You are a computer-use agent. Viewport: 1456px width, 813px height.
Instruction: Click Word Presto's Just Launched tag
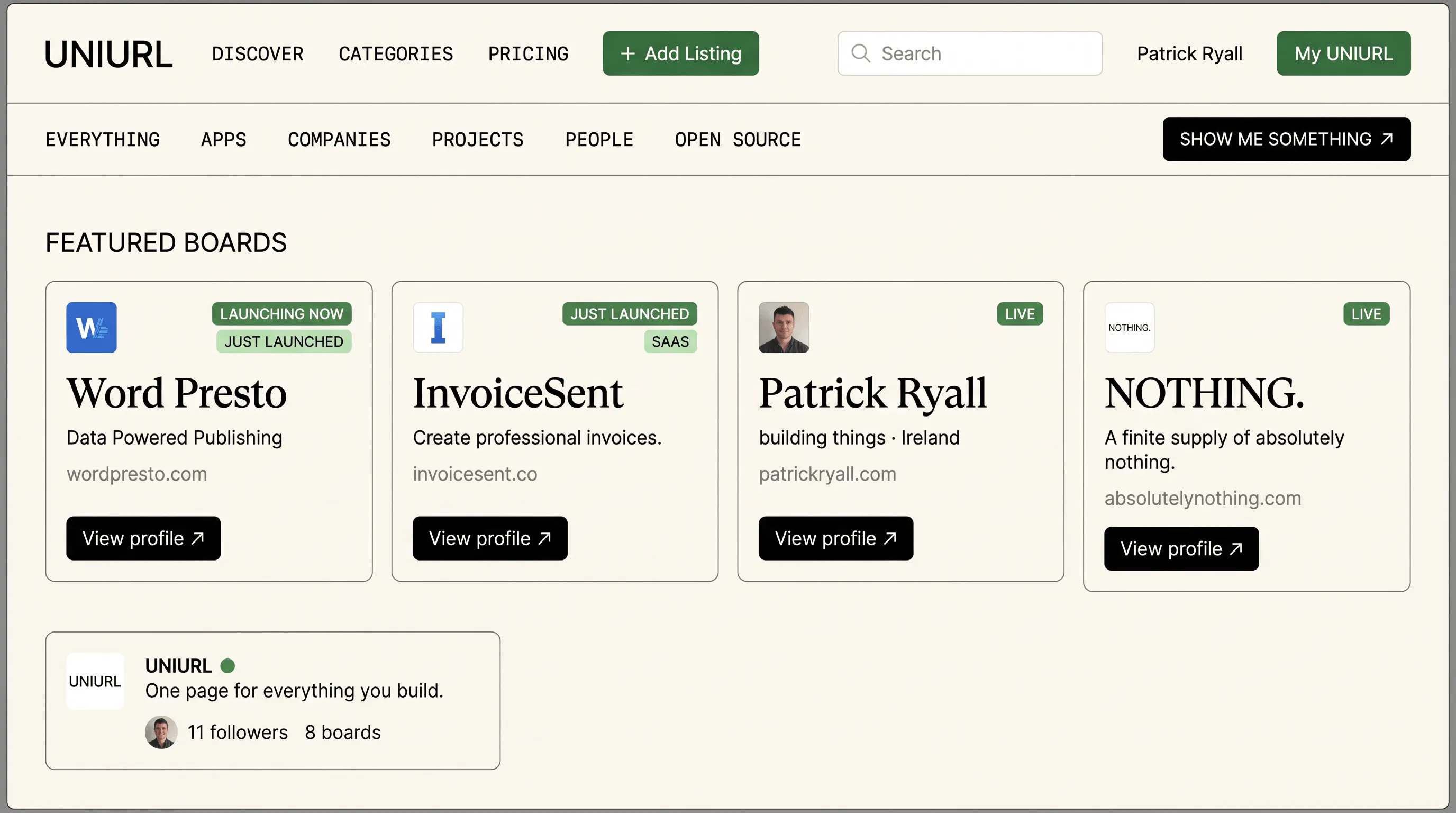(x=284, y=341)
